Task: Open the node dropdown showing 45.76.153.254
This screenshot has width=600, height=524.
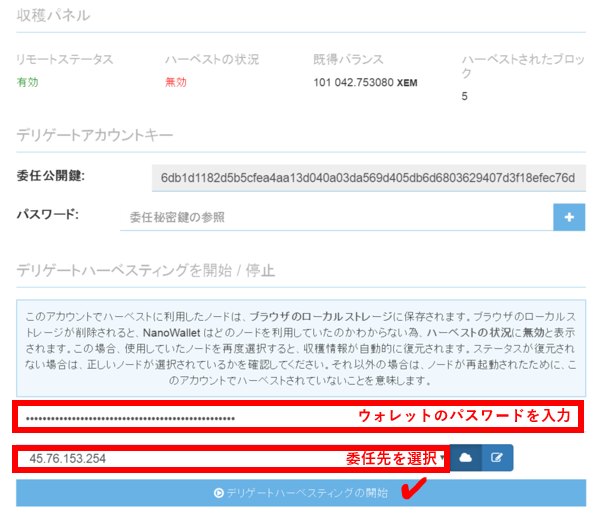Action: 232,458
